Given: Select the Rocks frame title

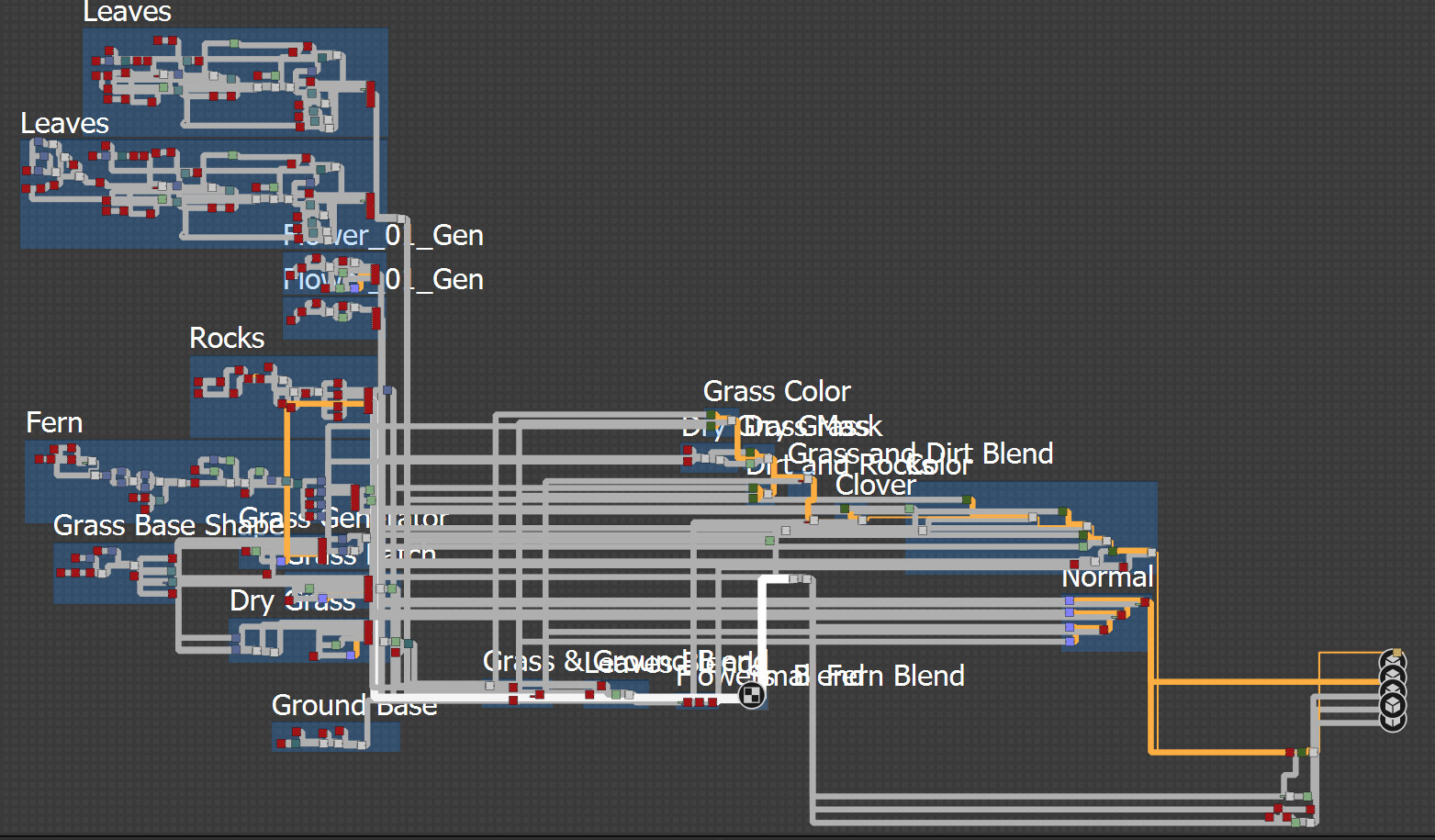Looking at the screenshot, I should pyautogui.click(x=227, y=339).
